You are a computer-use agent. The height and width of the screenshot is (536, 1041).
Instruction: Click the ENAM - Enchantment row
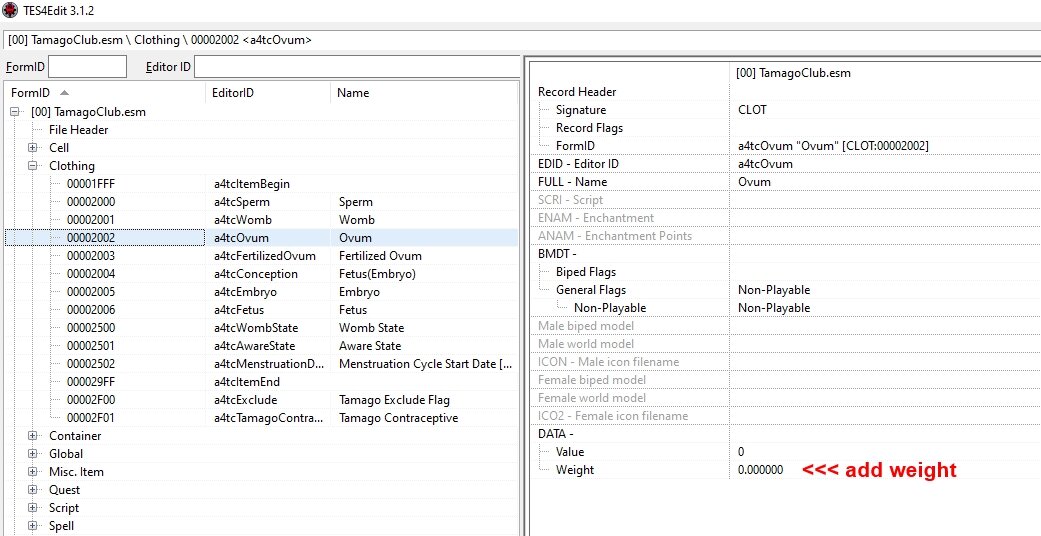point(785,217)
